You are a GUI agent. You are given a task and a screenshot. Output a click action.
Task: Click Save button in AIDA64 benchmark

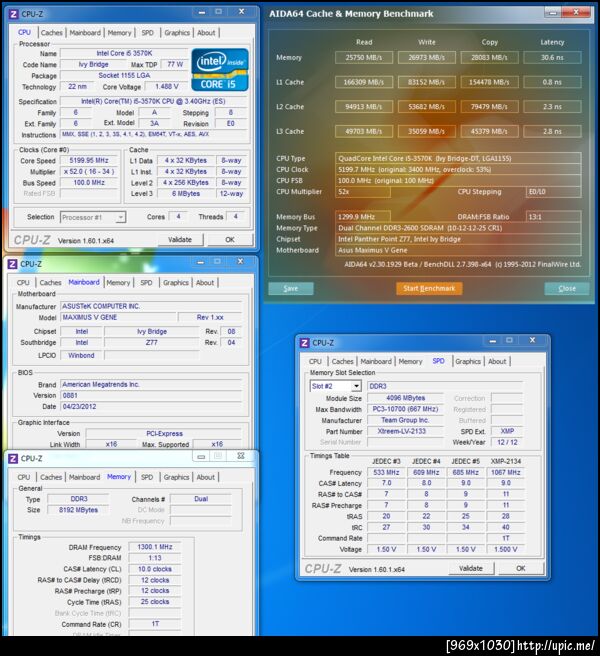pyautogui.click(x=291, y=289)
